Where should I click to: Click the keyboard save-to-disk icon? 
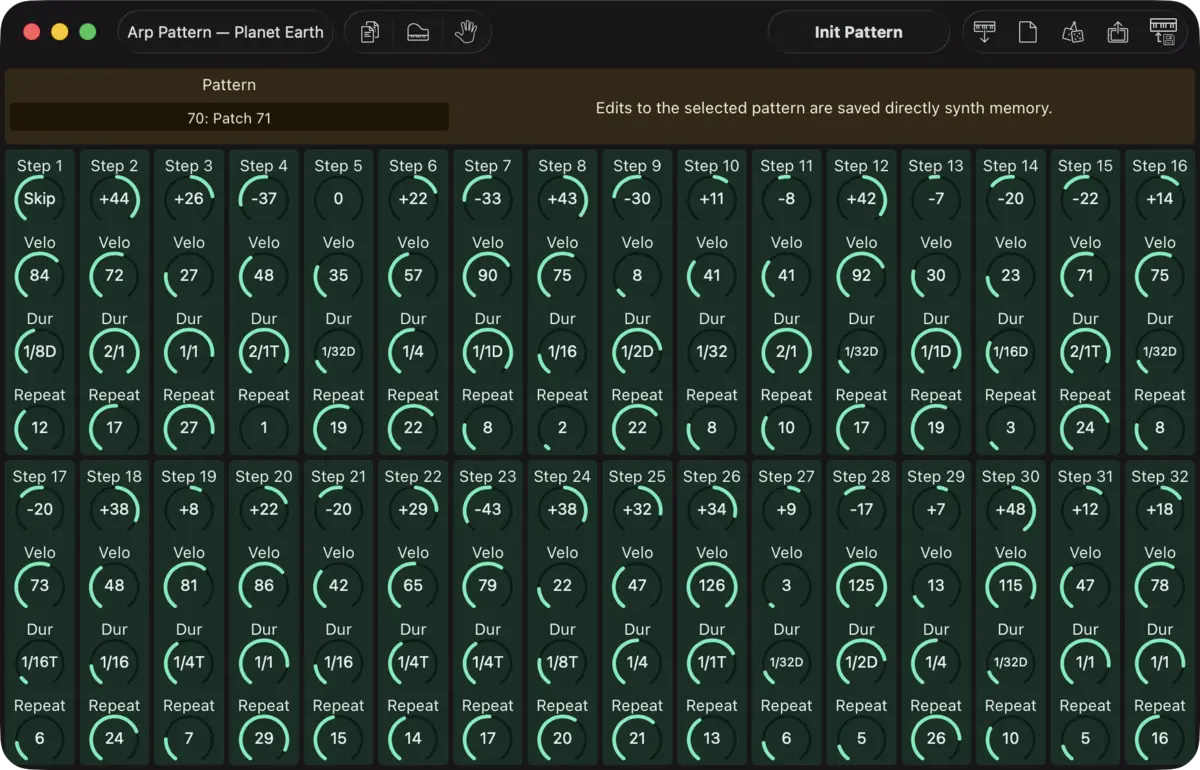click(1163, 32)
